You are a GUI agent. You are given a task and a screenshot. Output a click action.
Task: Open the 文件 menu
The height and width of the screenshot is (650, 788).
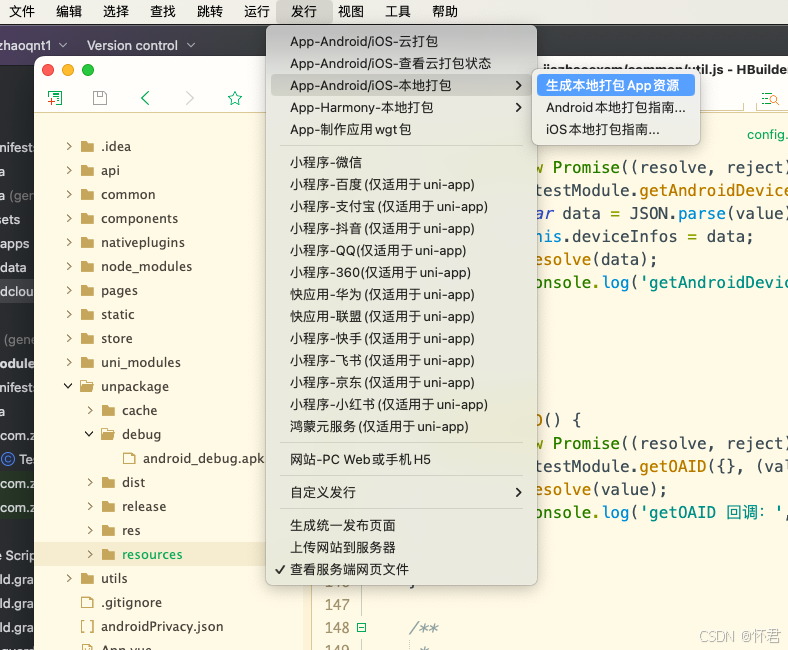(x=22, y=11)
